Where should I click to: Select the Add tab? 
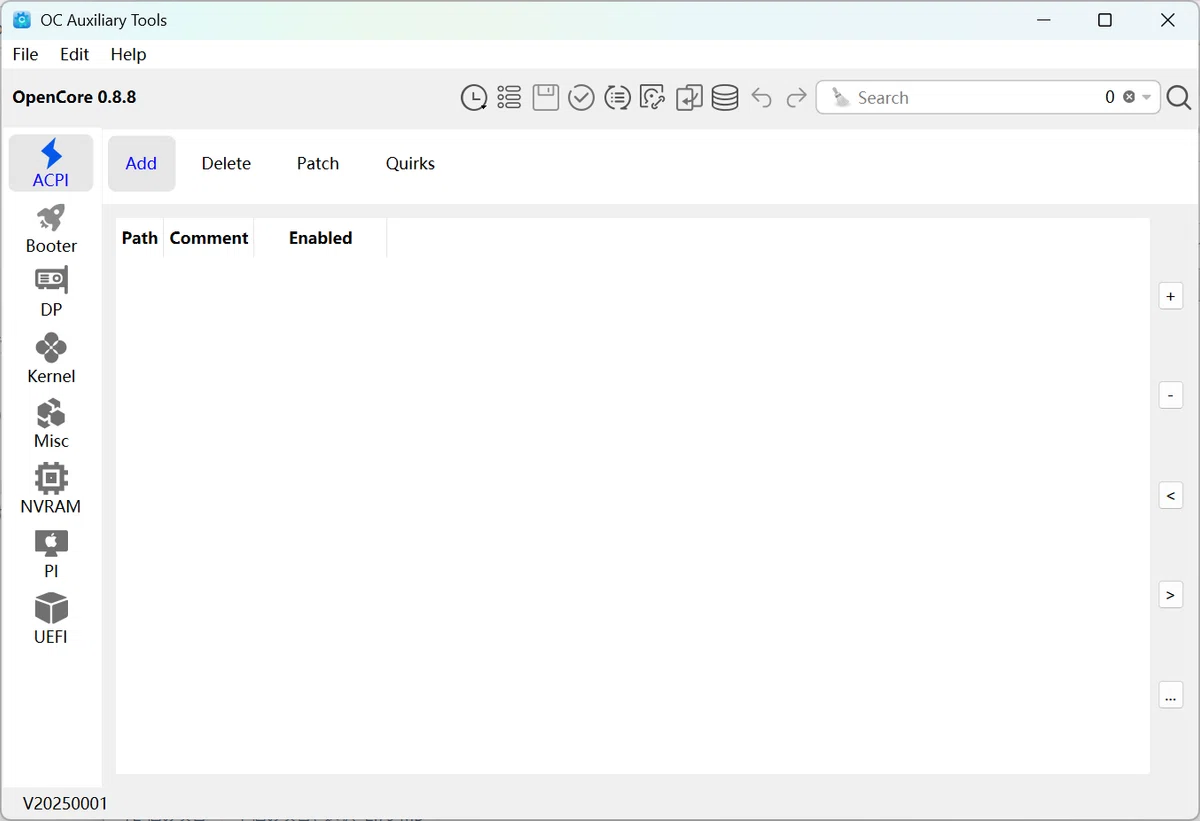[x=141, y=163]
